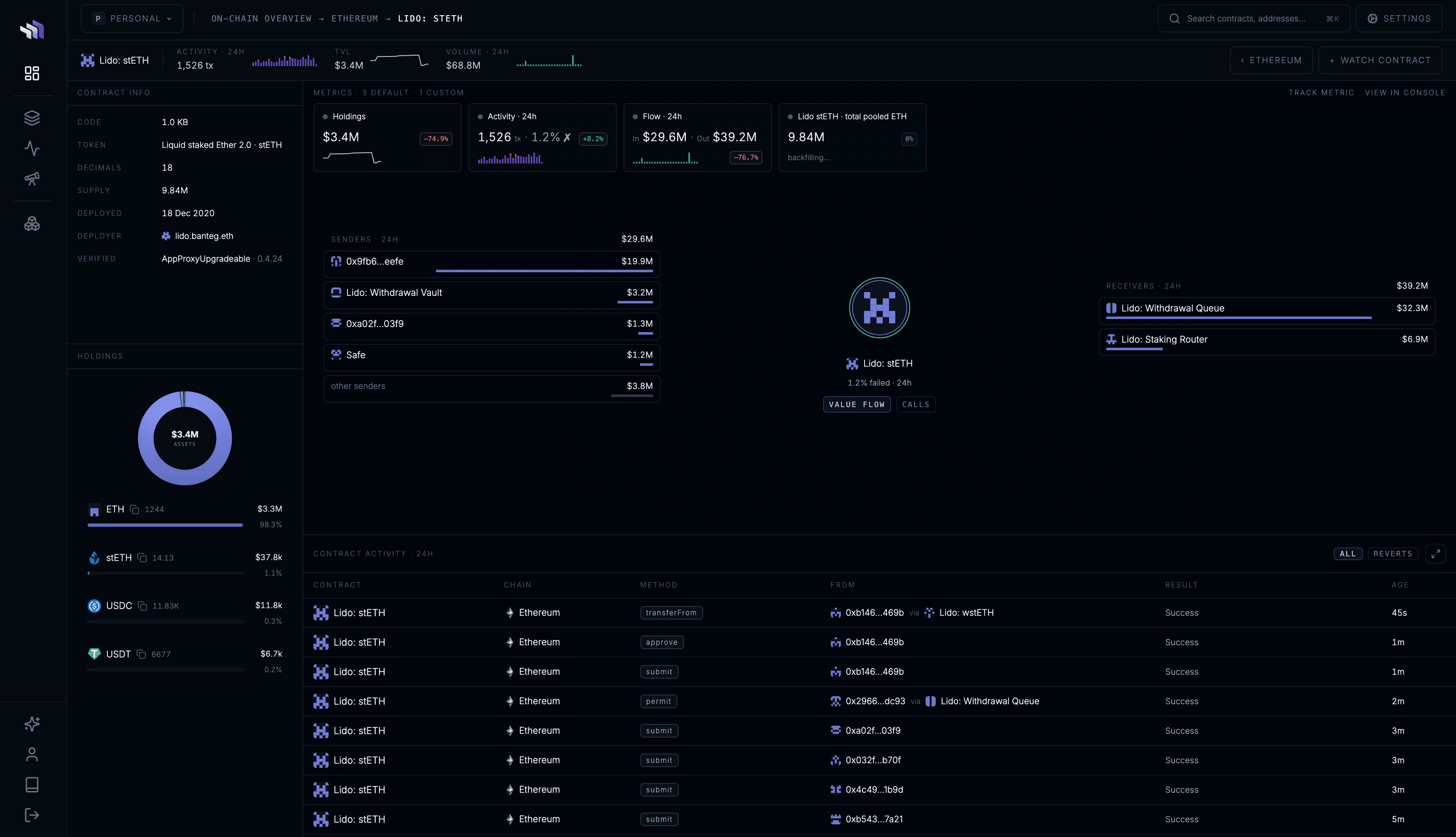Click the sparkle AI assistant icon
This screenshot has width=1456, height=837.
pyautogui.click(x=32, y=724)
